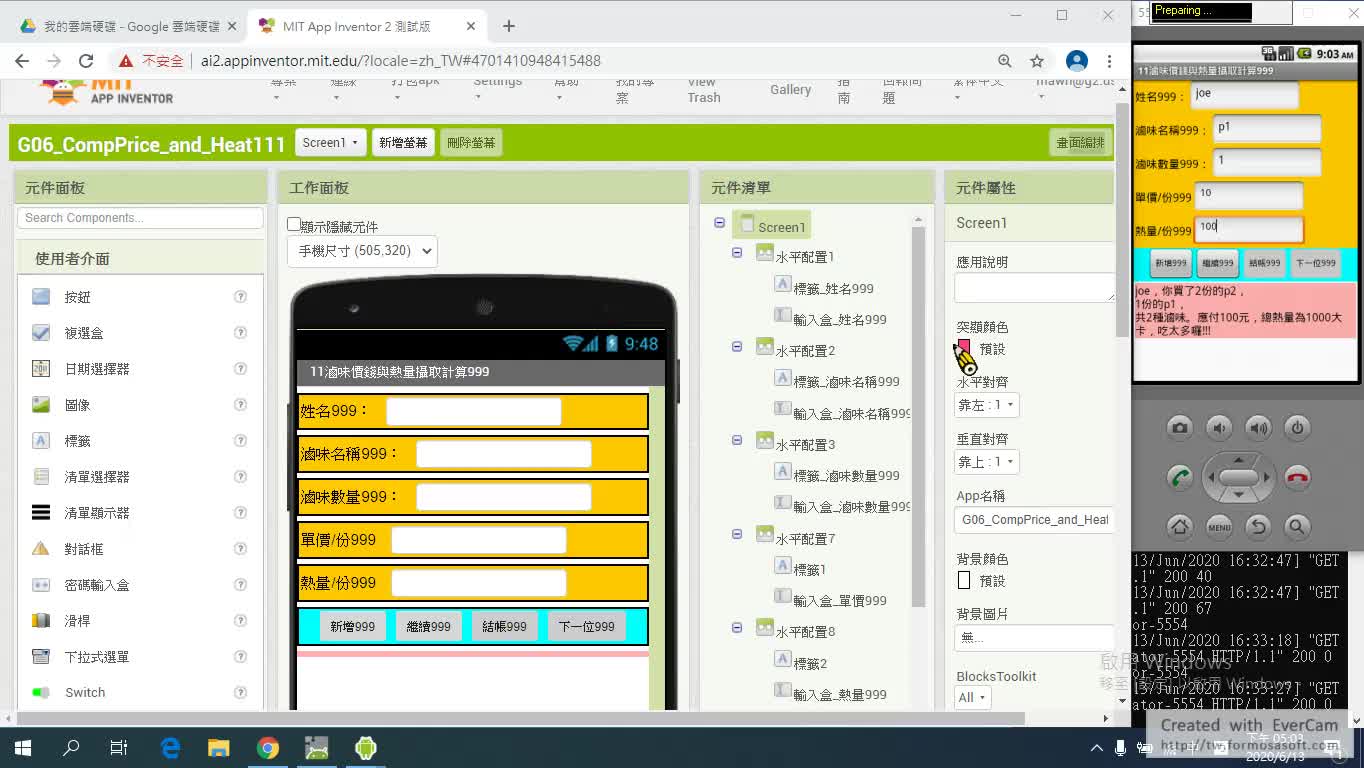The image size is (1364, 768).
Task: Click the Chrome zoom magnifier icon
Action: click(x=1005, y=61)
